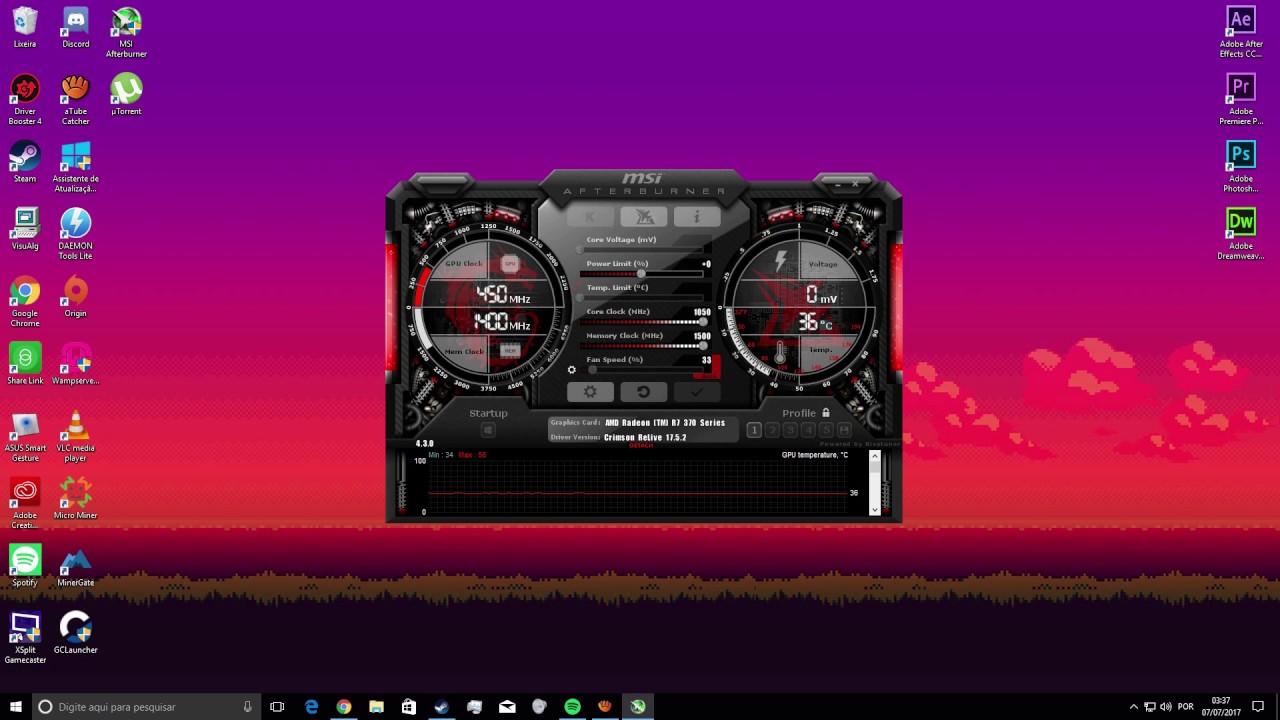
Task: Select the aTube Catcher desktop icon
Action: 76,100
